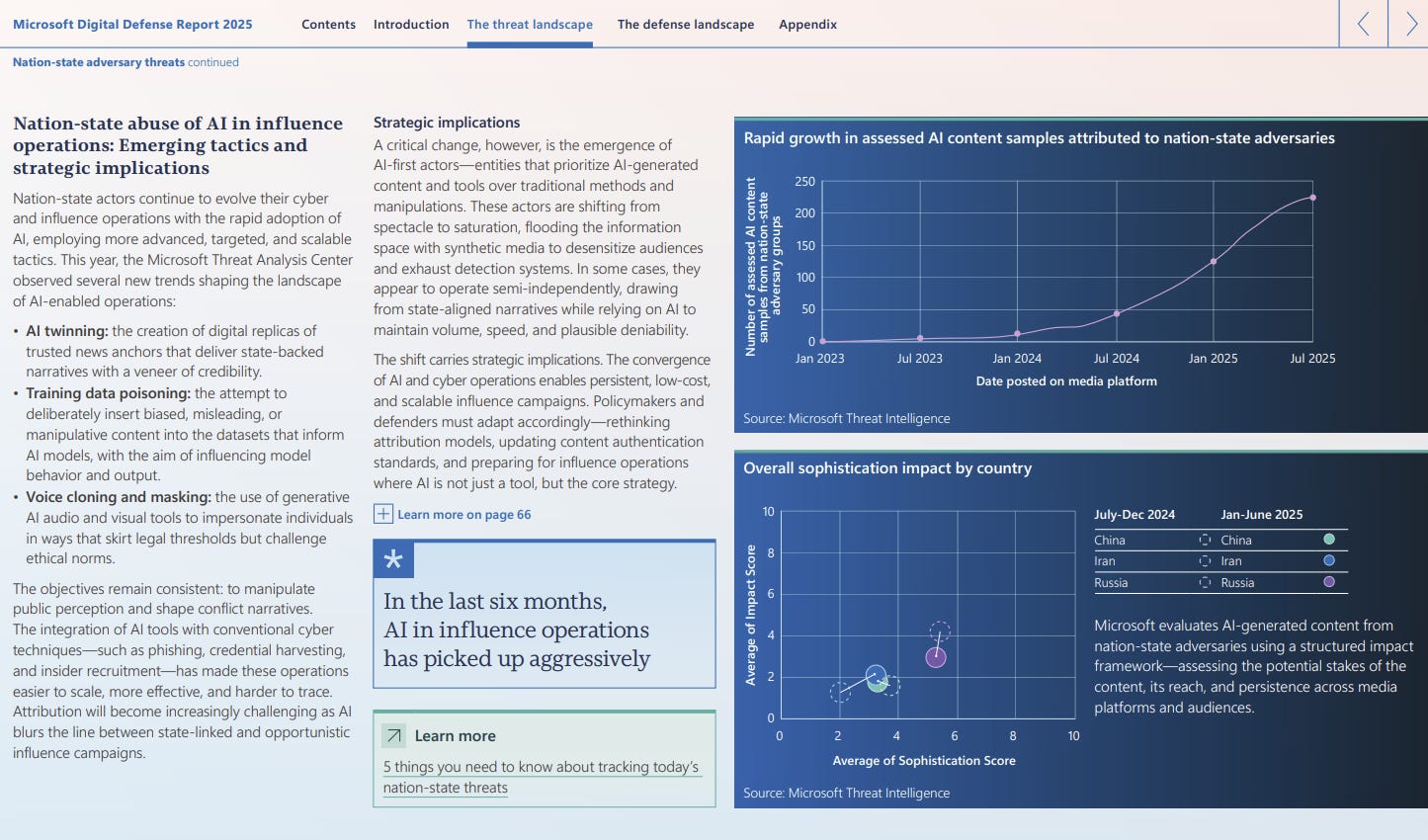The height and width of the screenshot is (840, 1428).
Task: Click 'Jan-June 2025' legend header
Action: point(1262,515)
